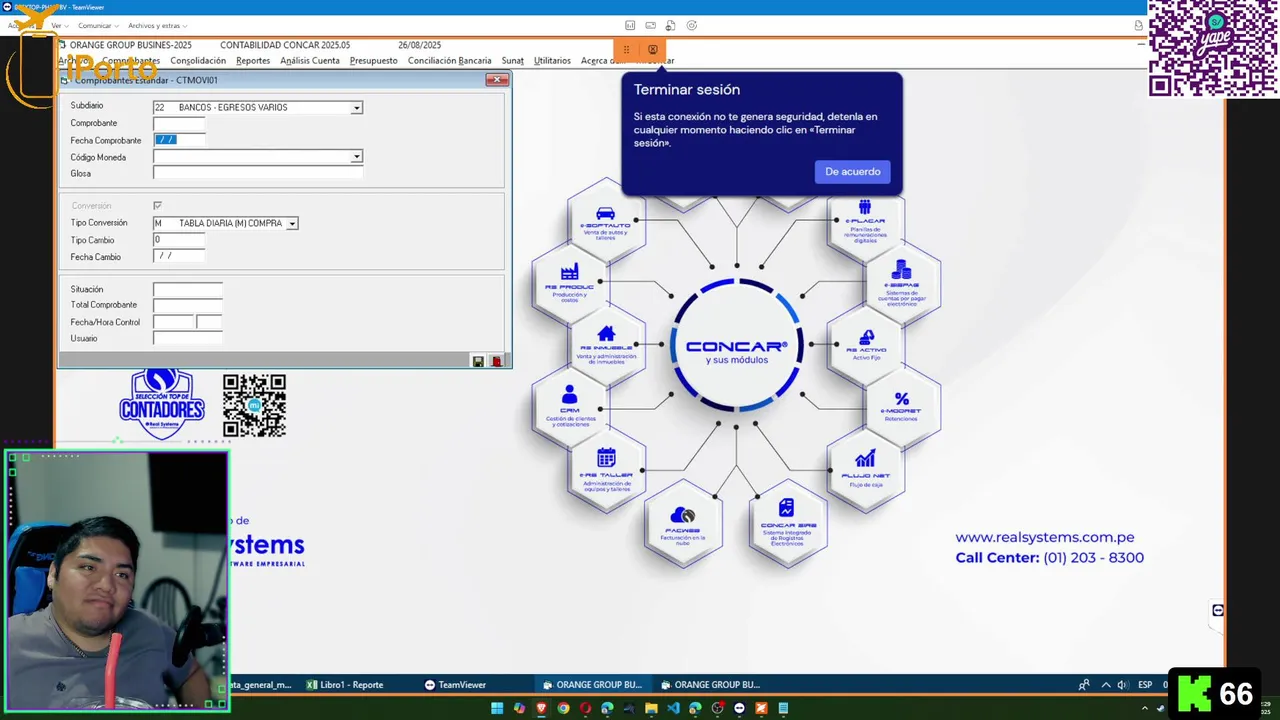The image size is (1280, 720).
Task: Click the volume icon in remote system tray
Action: [x=1121, y=685]
